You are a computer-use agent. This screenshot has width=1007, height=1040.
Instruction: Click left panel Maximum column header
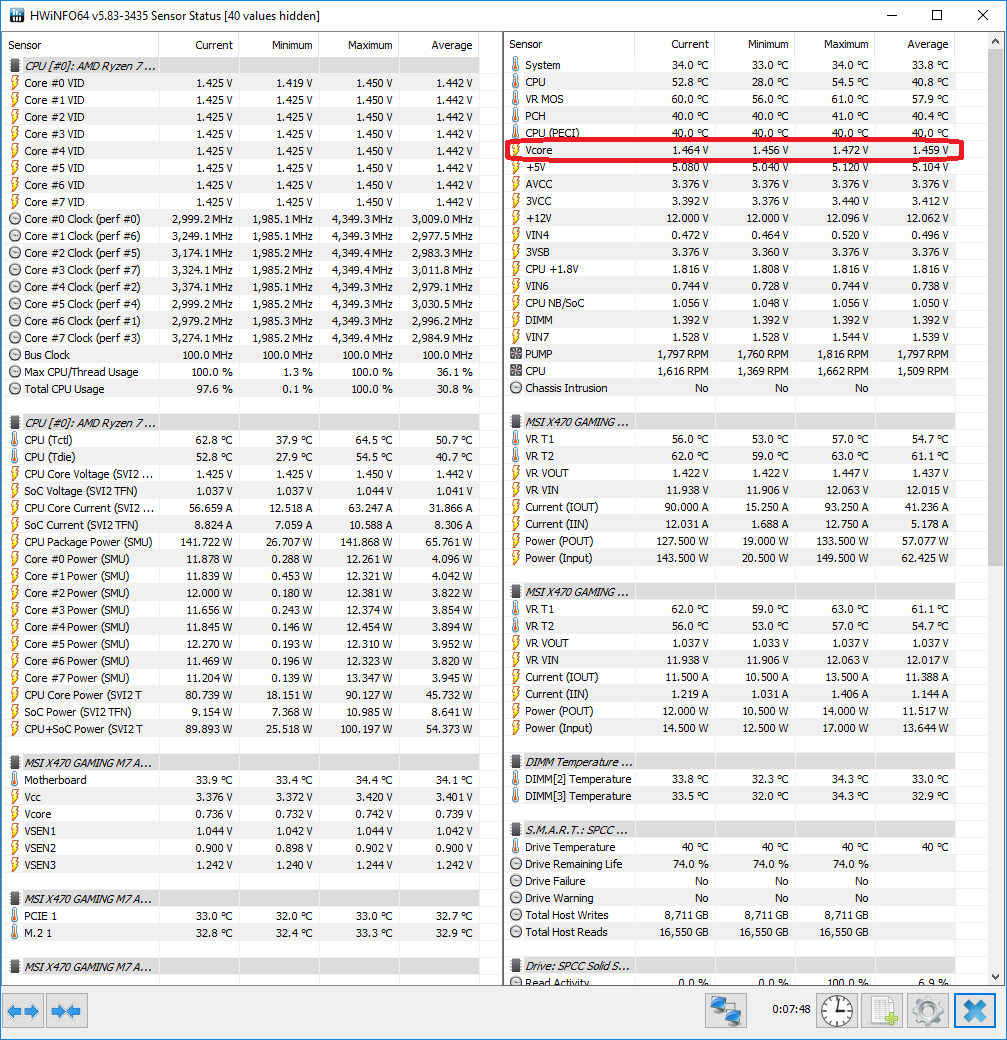coord(359,45)
